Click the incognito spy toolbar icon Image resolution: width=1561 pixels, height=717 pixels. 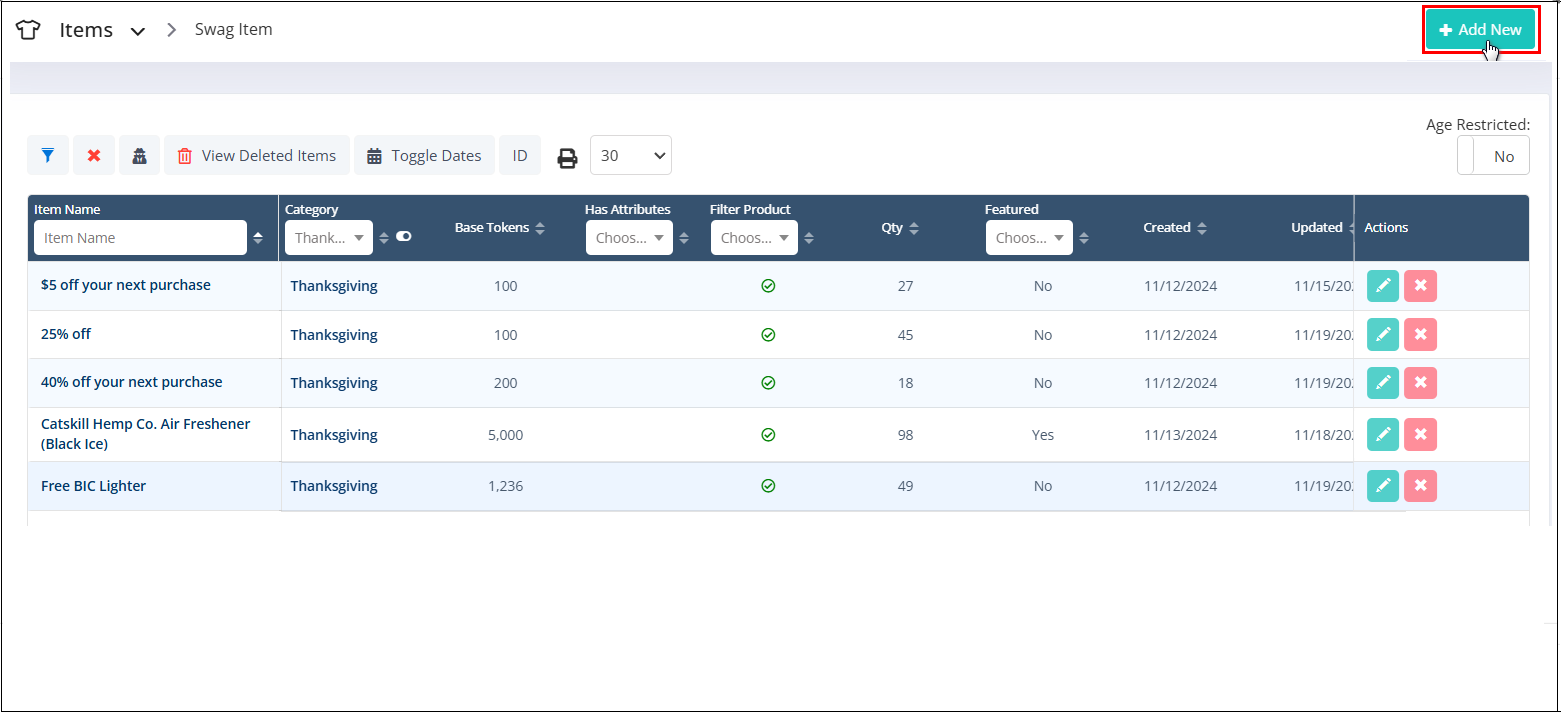click(x=140, y=156)
